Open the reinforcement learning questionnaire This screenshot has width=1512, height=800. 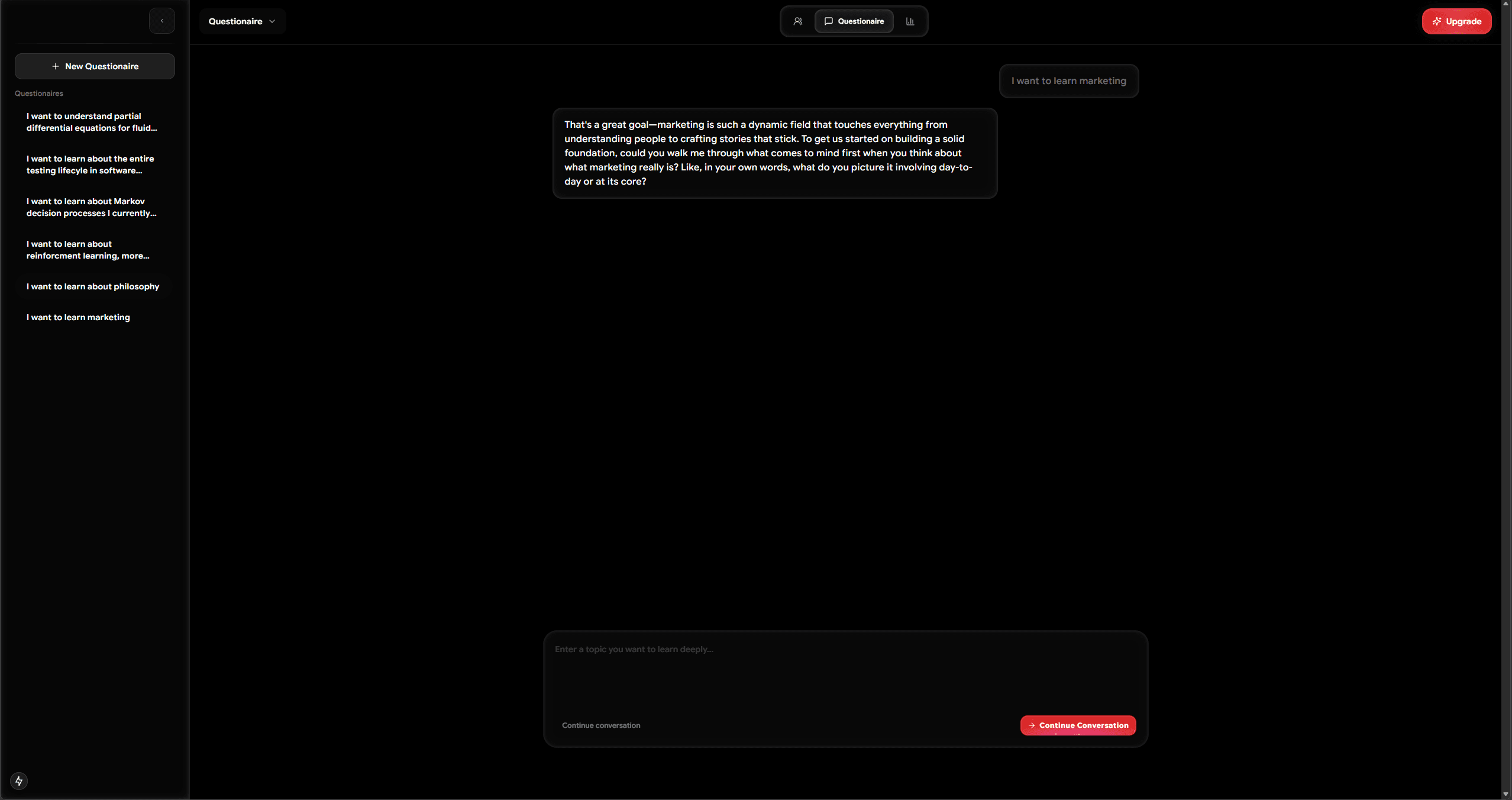88,250
